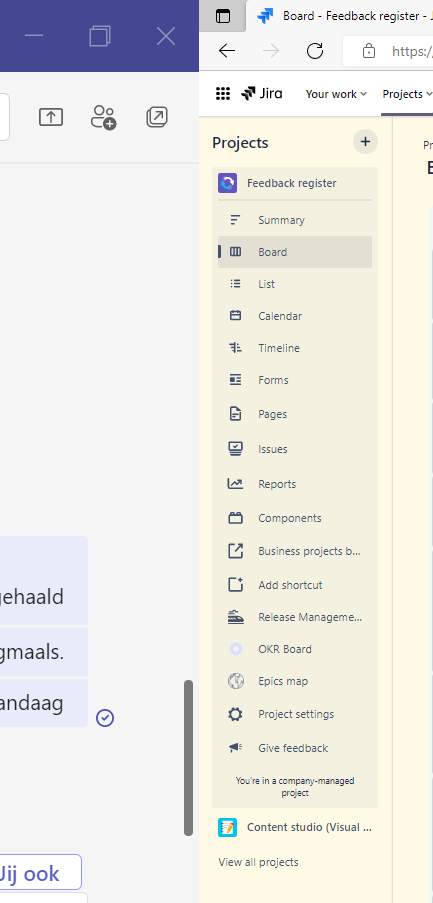The image size is (433, 903).
Task: Click the pop-out chat icon in Teams
Action: coord(157,117)
